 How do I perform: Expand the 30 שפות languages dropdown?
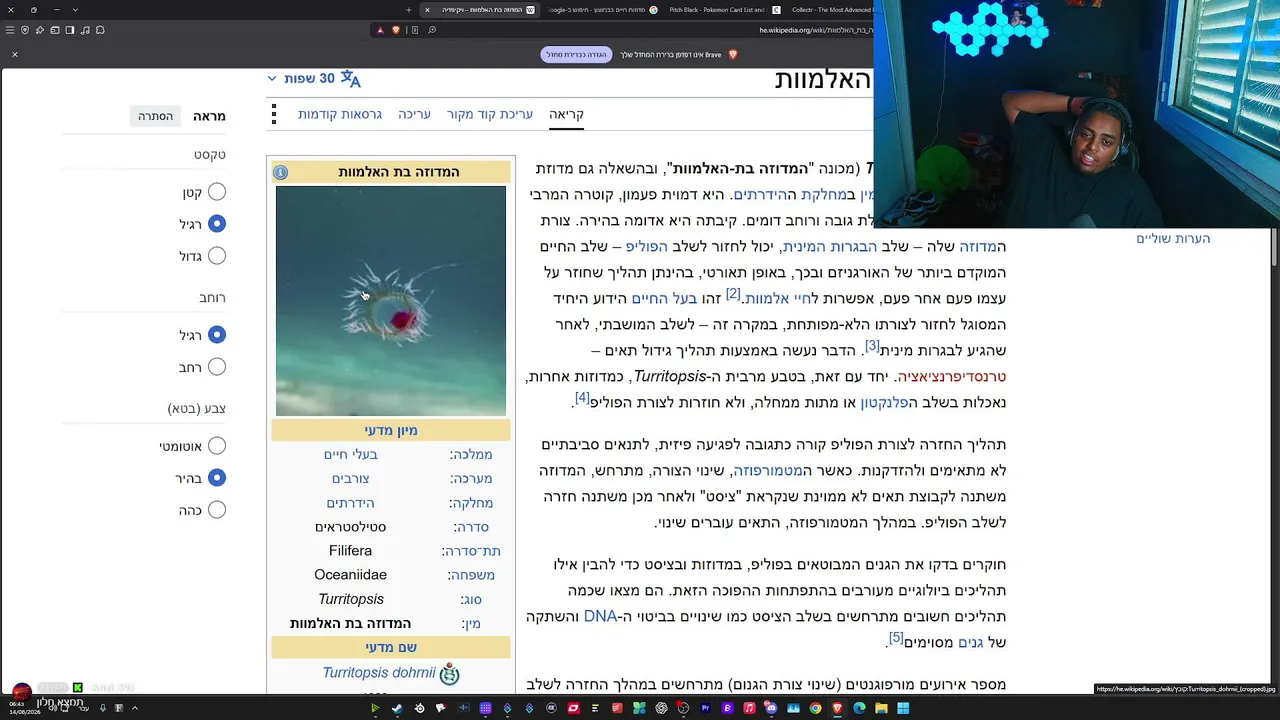(312, 78)
